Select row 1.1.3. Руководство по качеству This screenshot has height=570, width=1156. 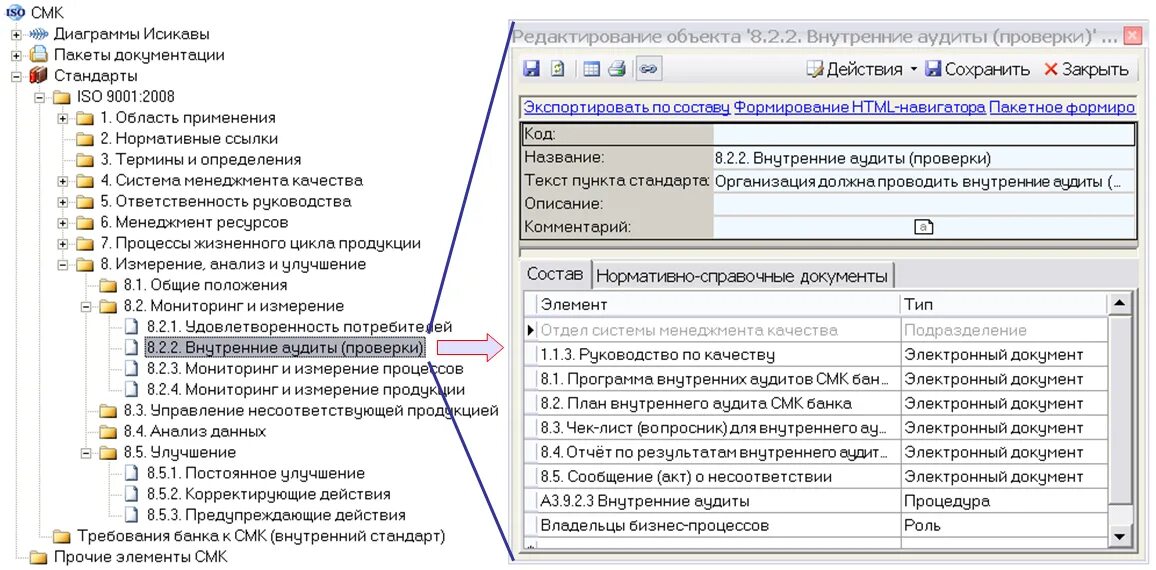(x=816, y=355)
